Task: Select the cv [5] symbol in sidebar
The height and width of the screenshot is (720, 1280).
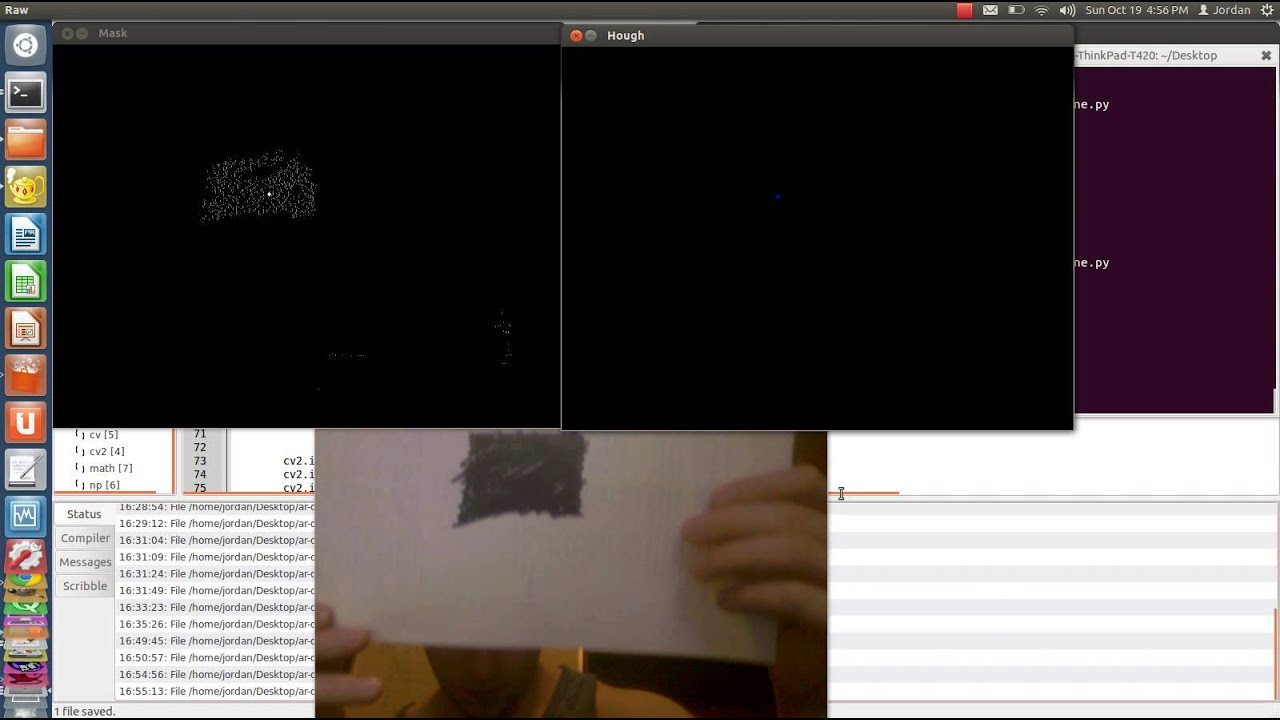Action: click(x=103, y=435)
